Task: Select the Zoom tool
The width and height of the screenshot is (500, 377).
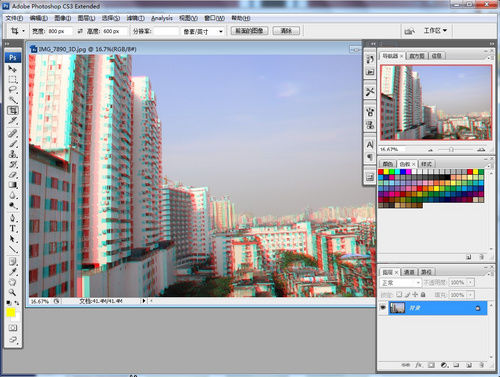Action: [13, 293]
